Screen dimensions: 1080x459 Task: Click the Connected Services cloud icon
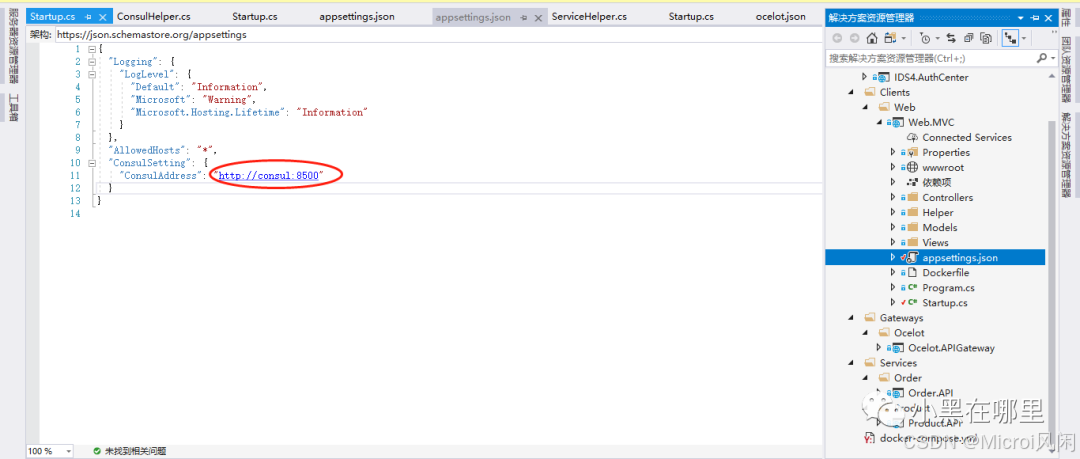912,138
